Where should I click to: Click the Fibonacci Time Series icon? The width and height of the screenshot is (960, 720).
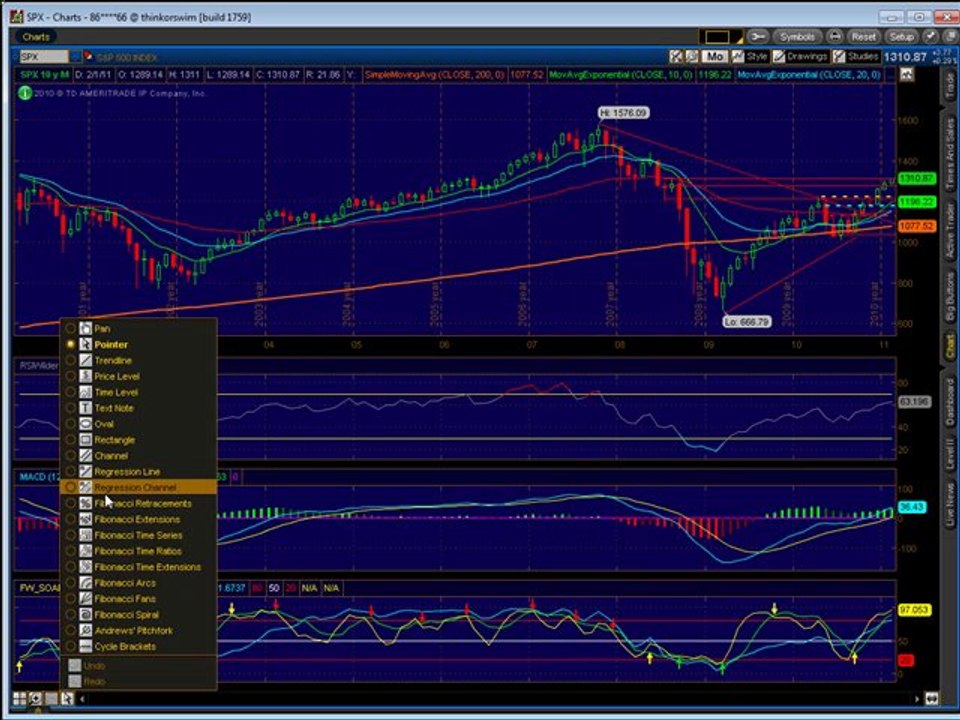click(x=85, y=535)
